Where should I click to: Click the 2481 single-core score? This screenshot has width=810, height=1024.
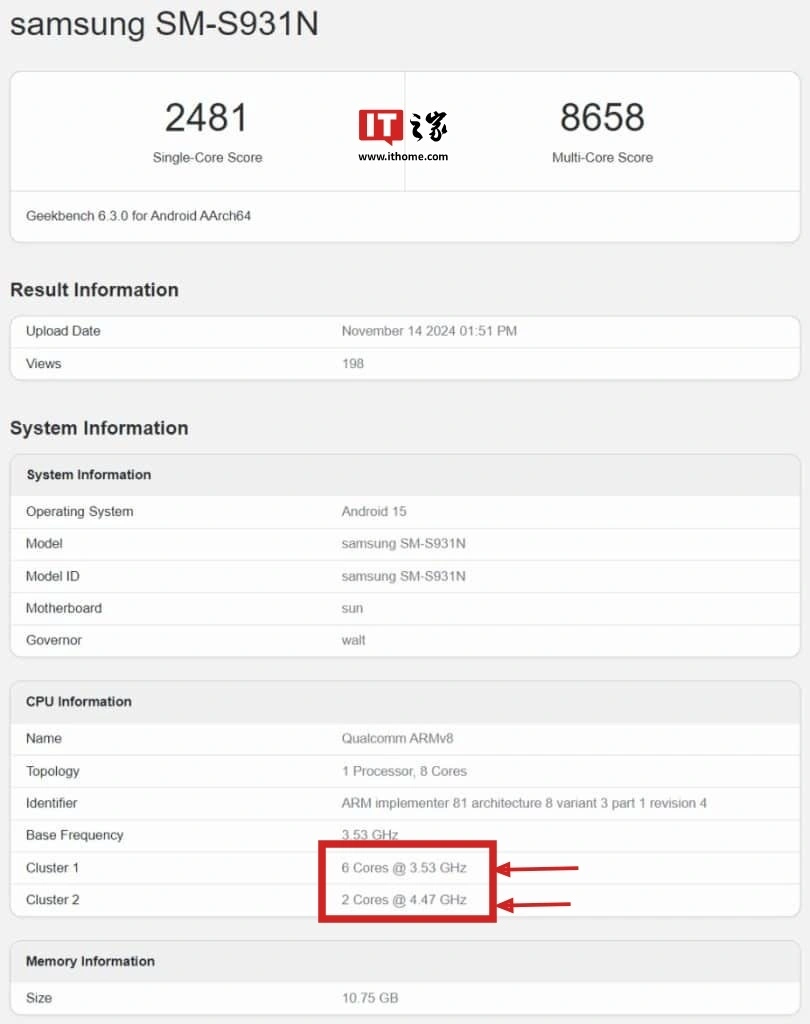tap(206, 118)
